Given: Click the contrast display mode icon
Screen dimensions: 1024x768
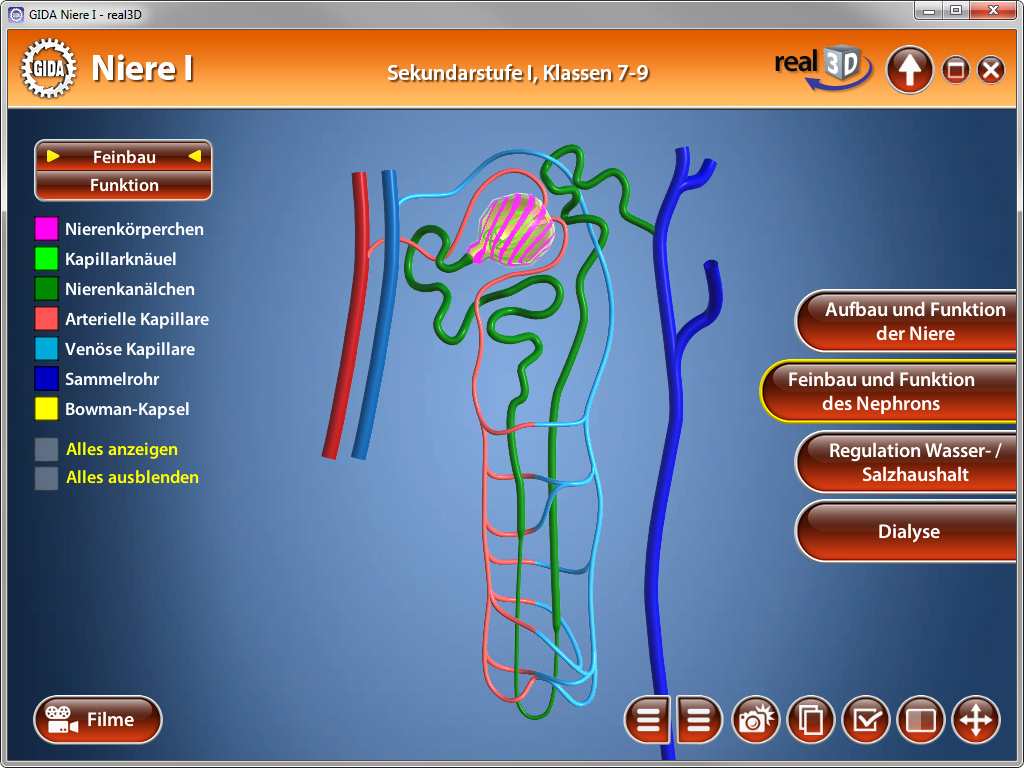Looking at the screenshot, I should click(920, 720).
